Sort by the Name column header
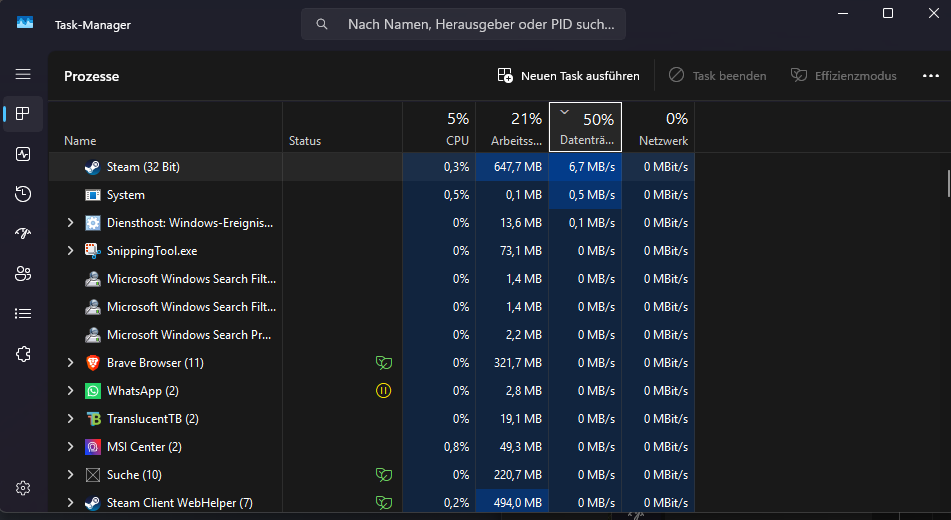This screenshot has height=520, width=951. pyautogui.click(x=166, y=127)
